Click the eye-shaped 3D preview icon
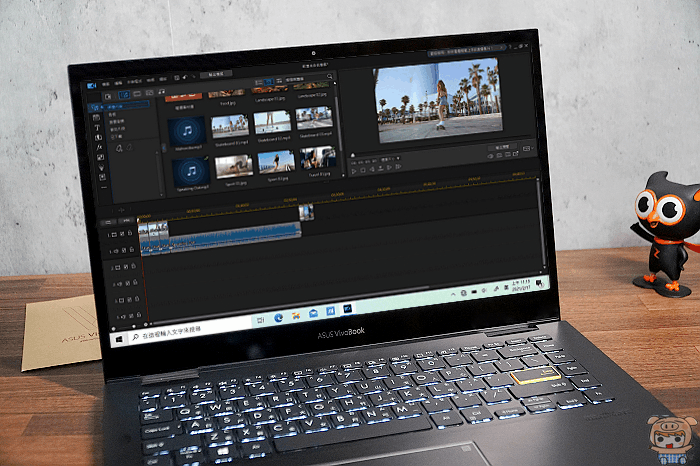700x466 pixels. (490, 156)
